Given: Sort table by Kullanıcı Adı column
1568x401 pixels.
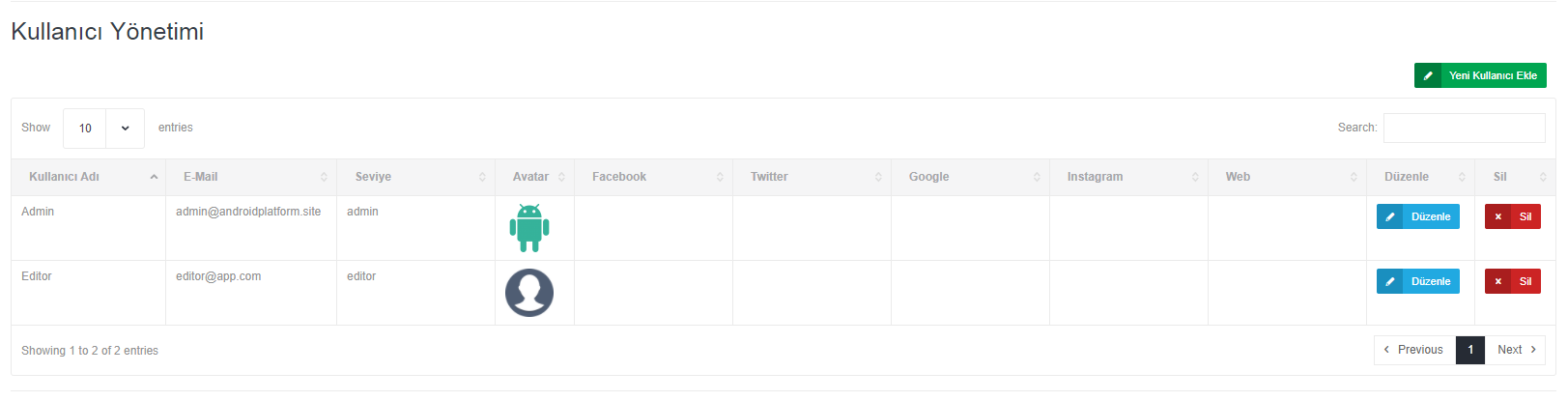Looking at the screenshot, I should (88, 177).
